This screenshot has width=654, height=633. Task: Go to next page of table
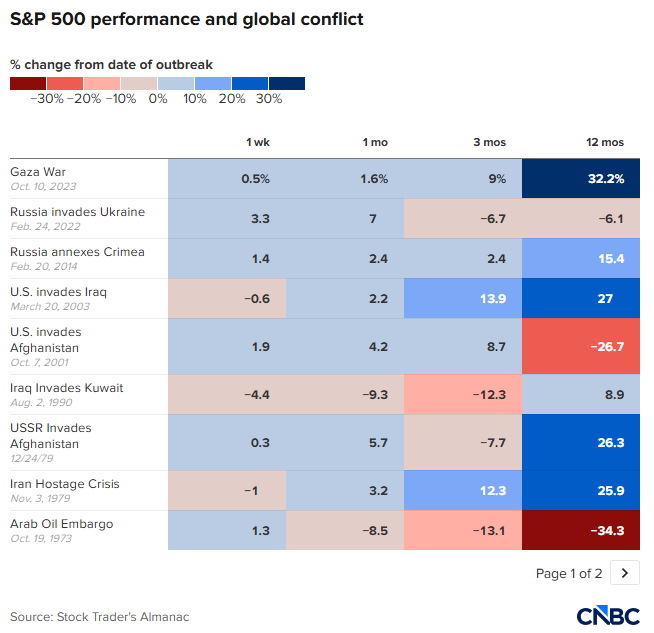click(626, 573)
